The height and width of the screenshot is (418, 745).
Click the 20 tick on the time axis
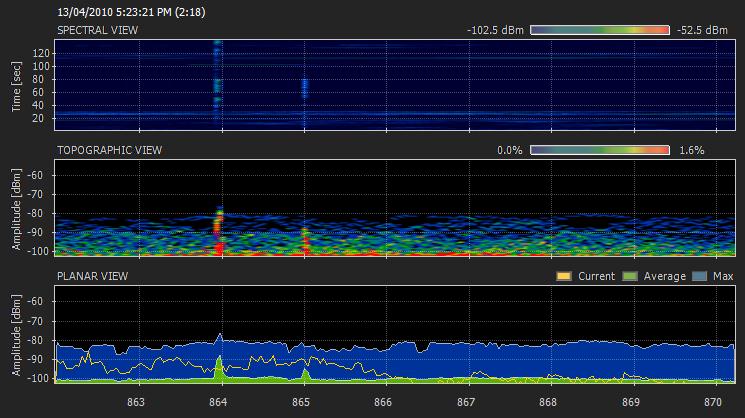click(38, 118)
